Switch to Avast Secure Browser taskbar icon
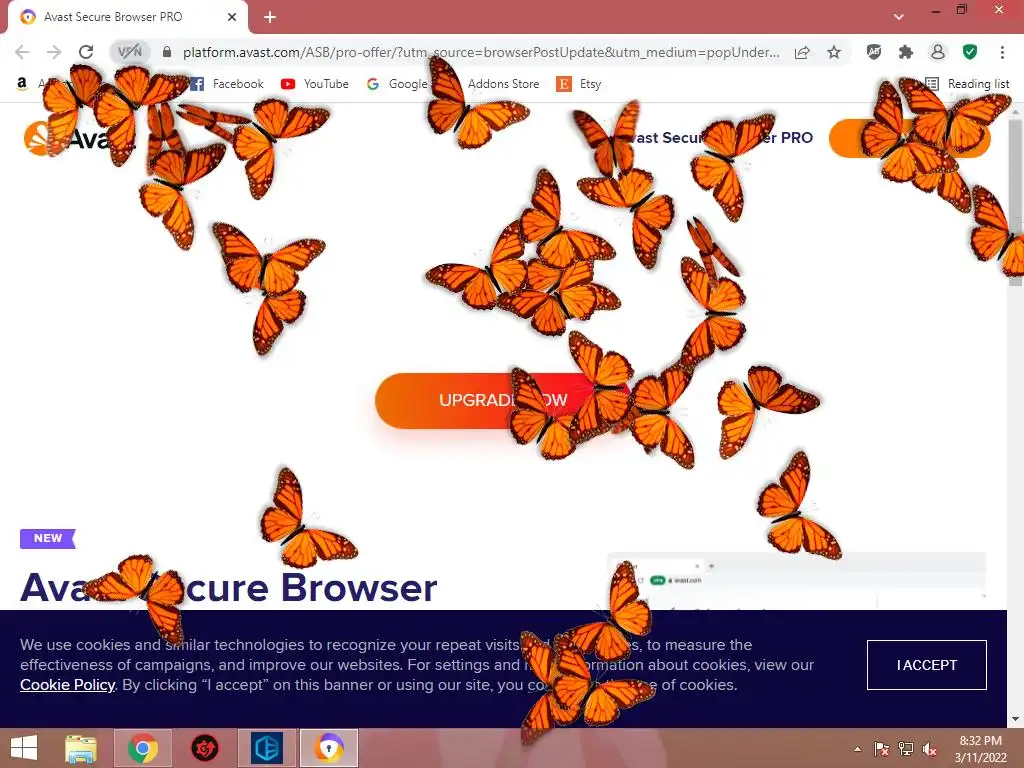 pos(329,748)
